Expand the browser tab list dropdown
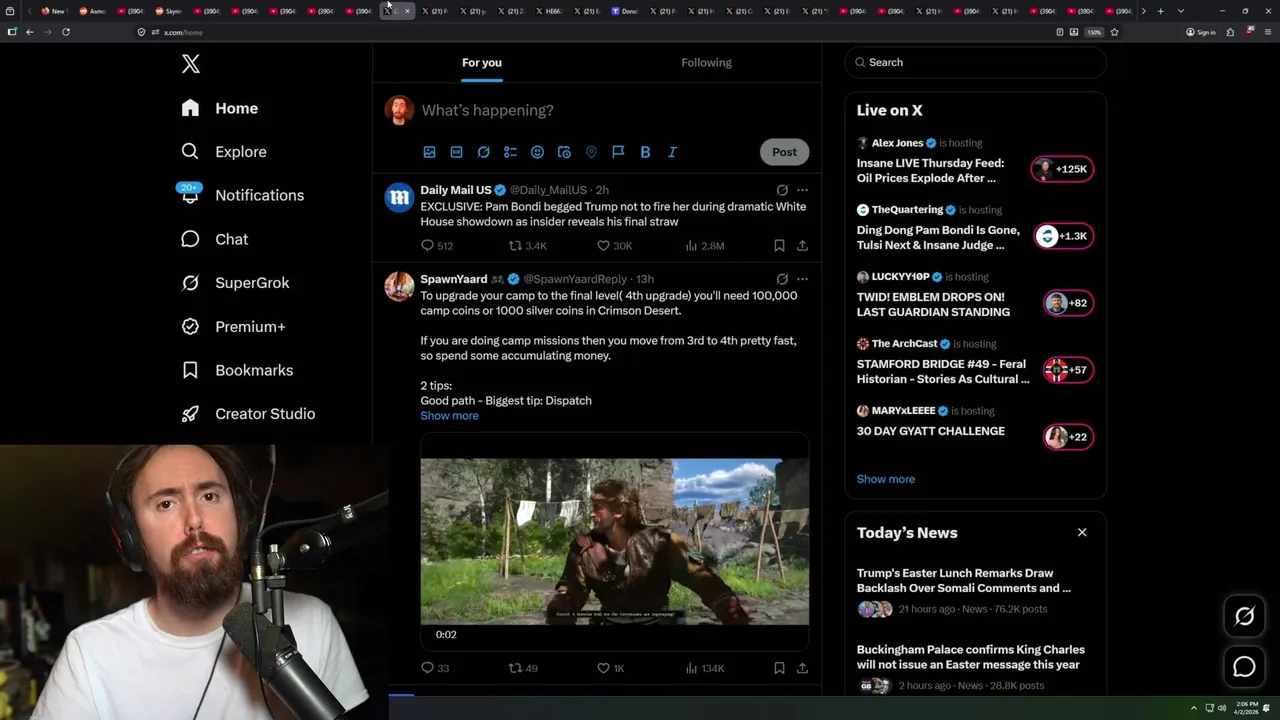 tap(1181, 11)
